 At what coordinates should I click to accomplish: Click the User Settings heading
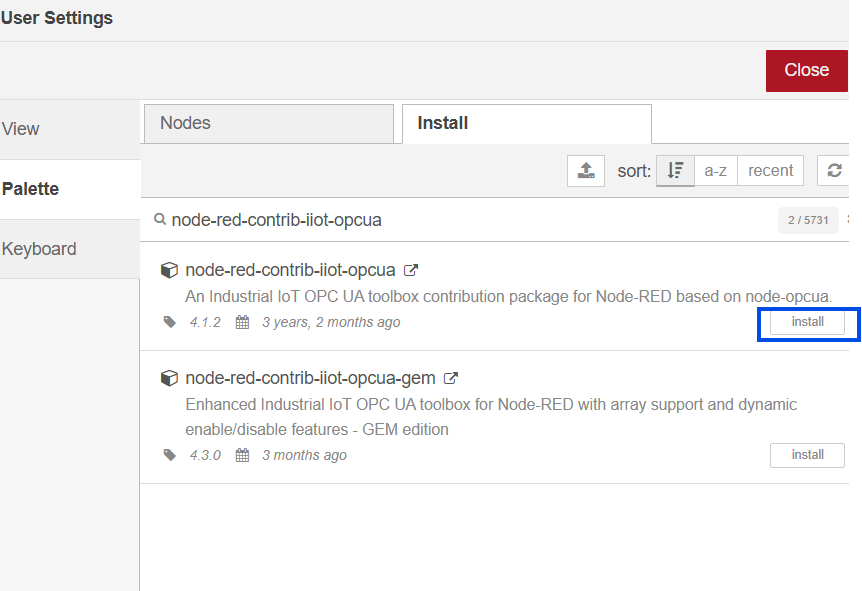(x=57, y=18)
